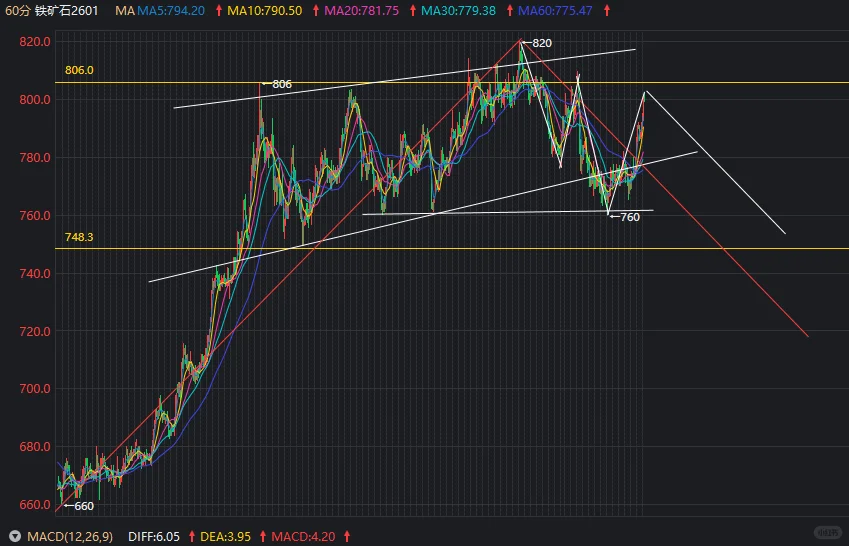Click the 660.0 price axis label
849x546 pixels.
[35, 505]
